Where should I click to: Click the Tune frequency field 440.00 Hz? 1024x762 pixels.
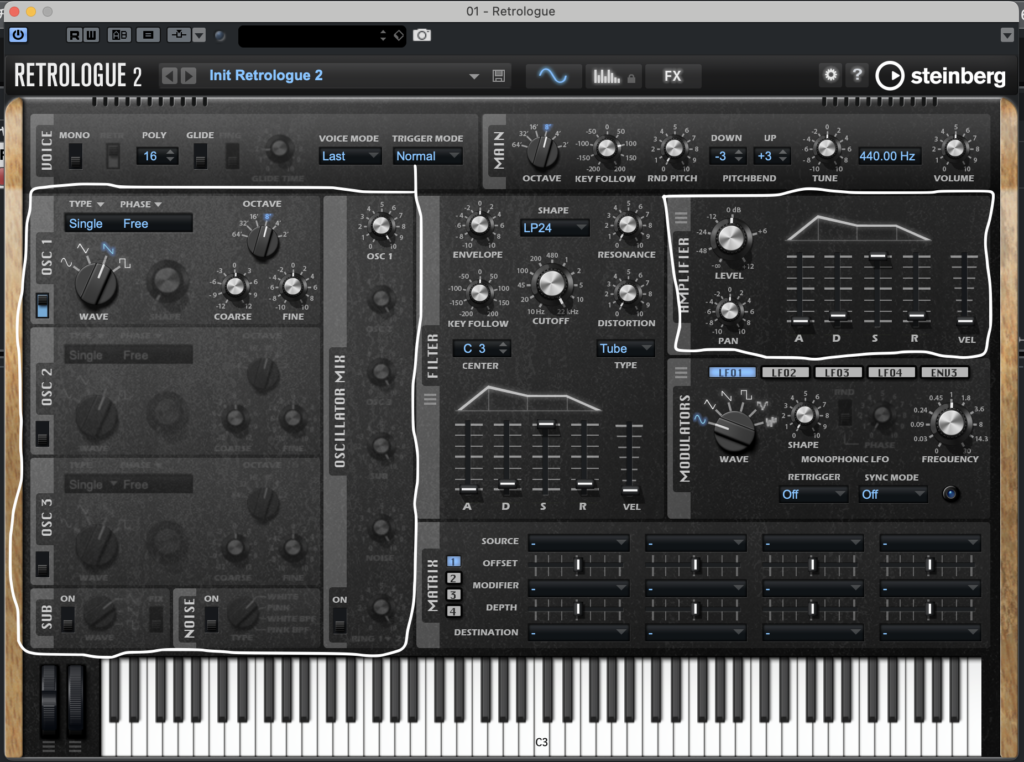point(887,156)
